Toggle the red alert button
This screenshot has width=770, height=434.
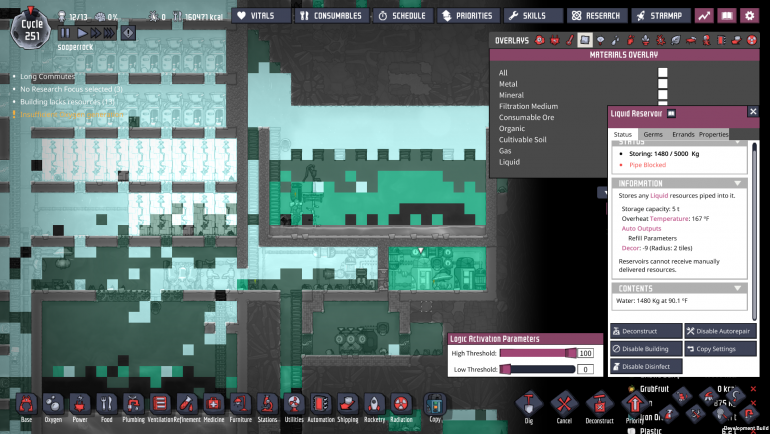(128, 33)
